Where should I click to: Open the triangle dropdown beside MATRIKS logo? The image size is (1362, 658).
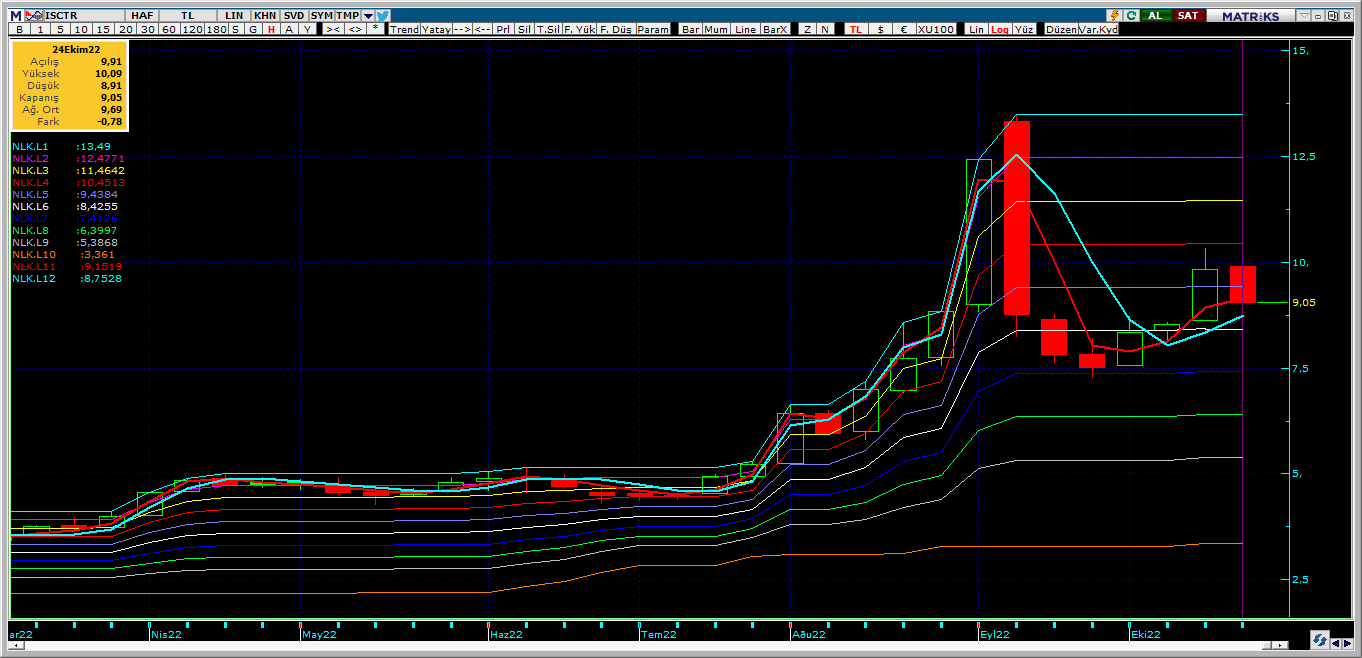[1304, 16]
